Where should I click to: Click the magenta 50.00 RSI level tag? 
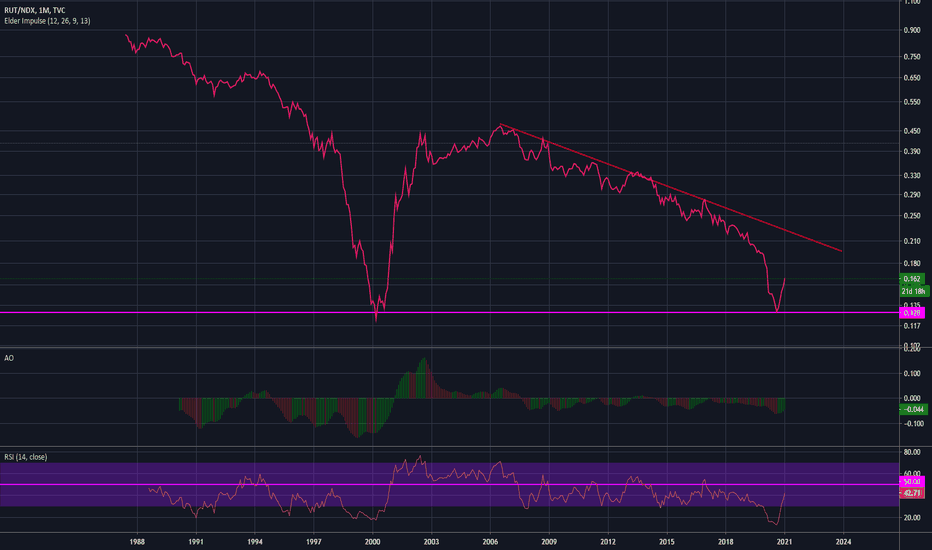912,482
